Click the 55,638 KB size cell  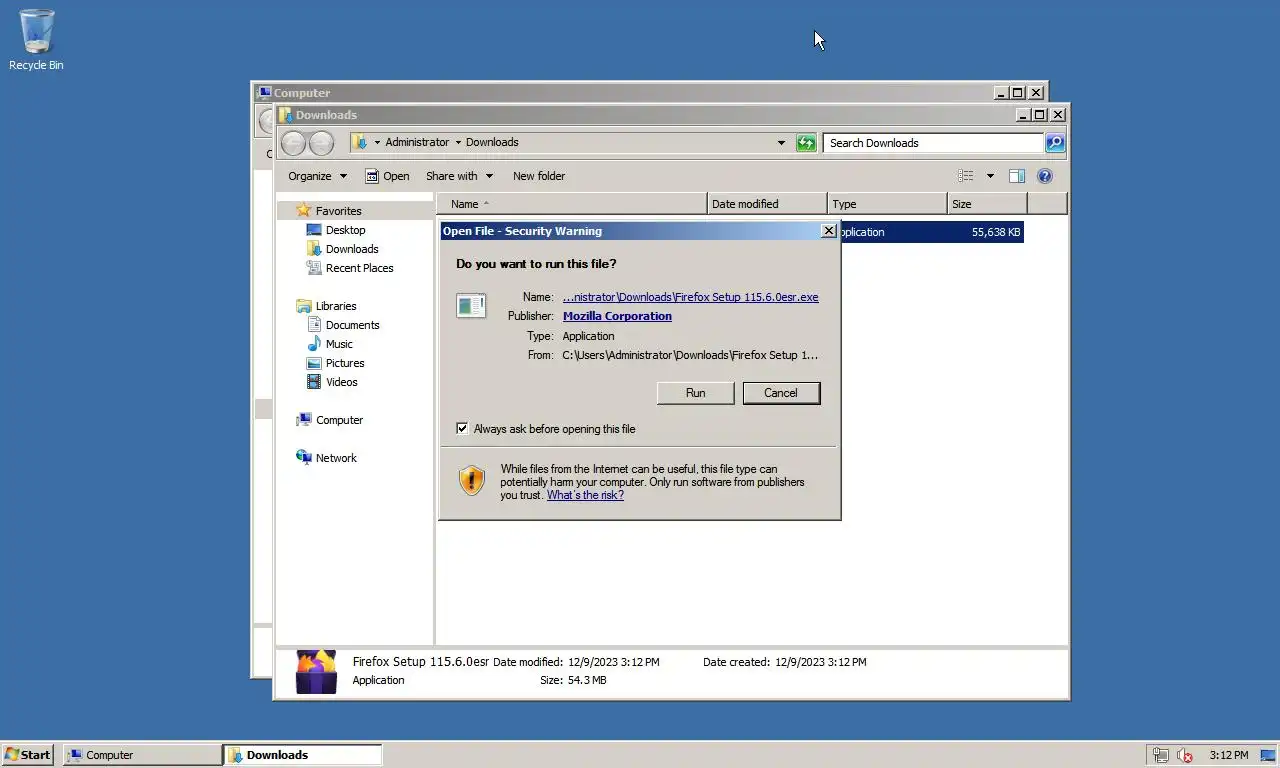tap(996, 232)
